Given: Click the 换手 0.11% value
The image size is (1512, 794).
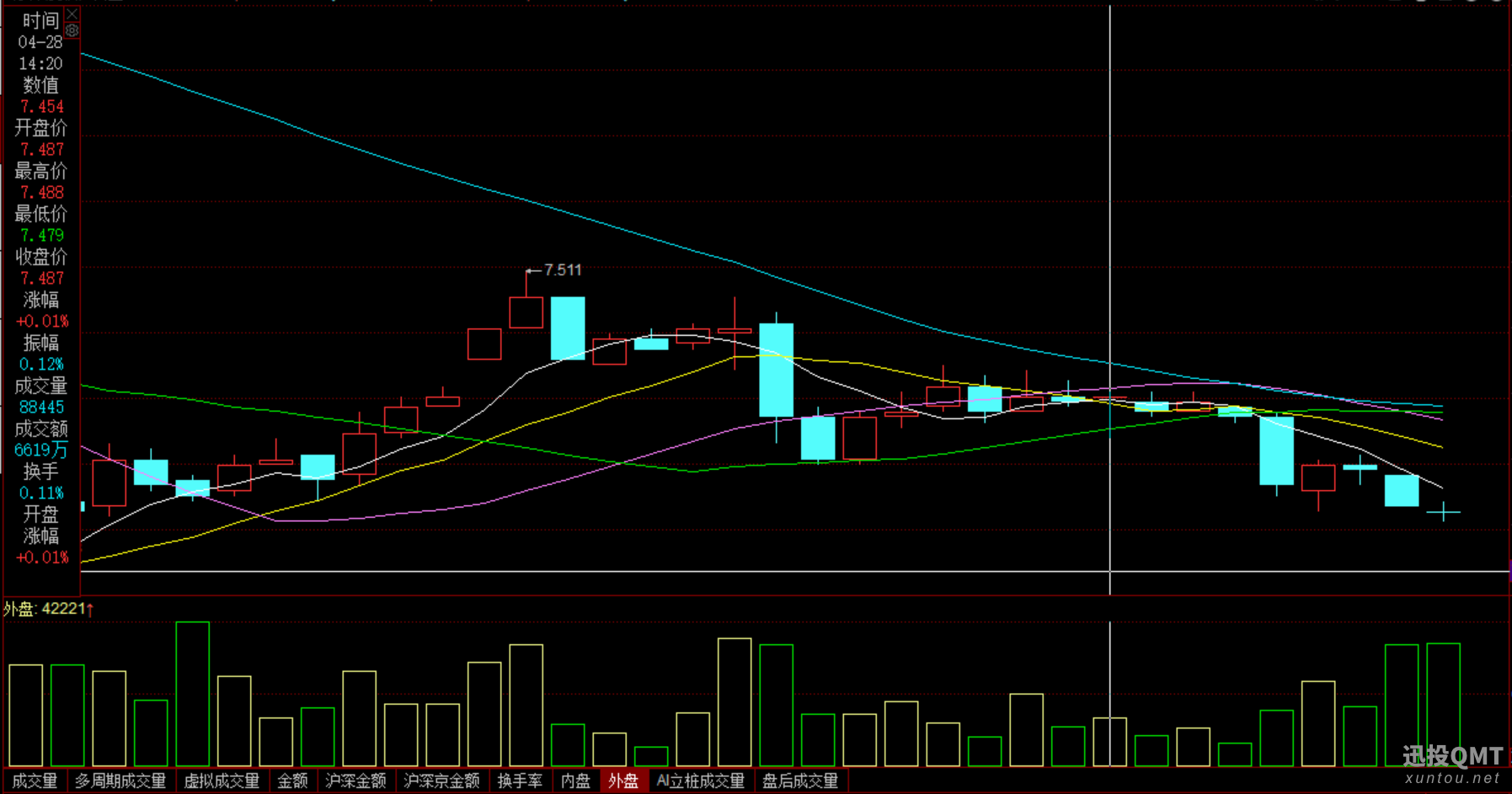Looking at the screenshot, I should pyautogui.click(x=42, y=493).
